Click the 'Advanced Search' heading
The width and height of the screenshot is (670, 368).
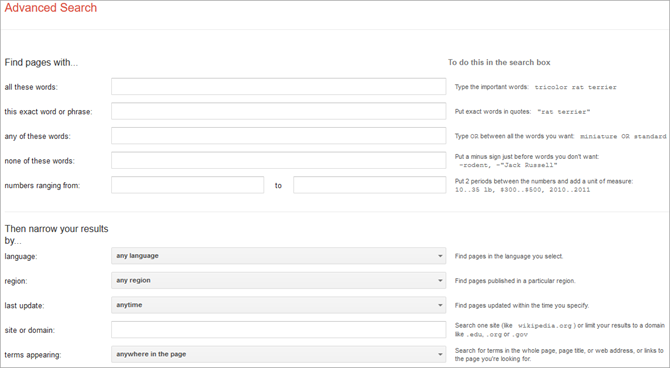click(51, 8)
